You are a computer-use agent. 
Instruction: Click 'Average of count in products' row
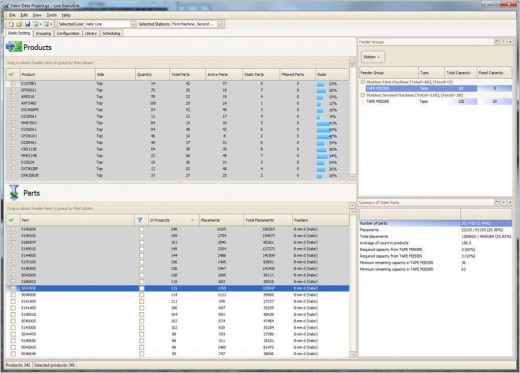tap(436, 243)
